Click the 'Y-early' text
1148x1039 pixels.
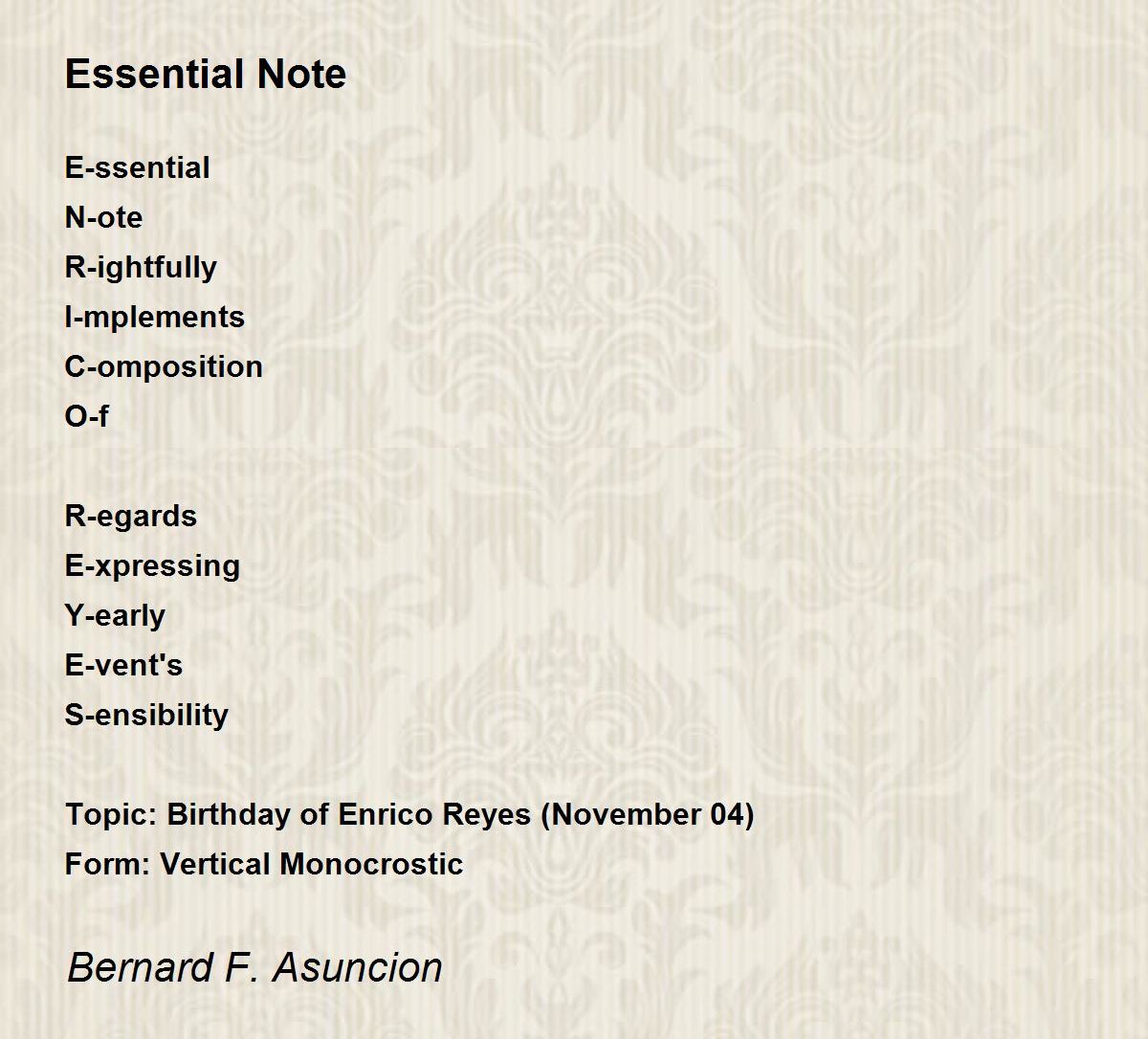115,616
